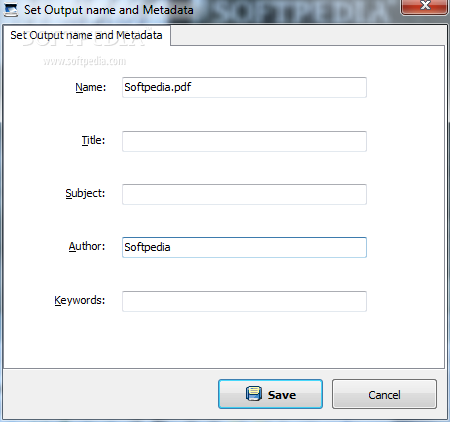
Task: Activate the Keywords input box
Action: (x=244, y=301)
